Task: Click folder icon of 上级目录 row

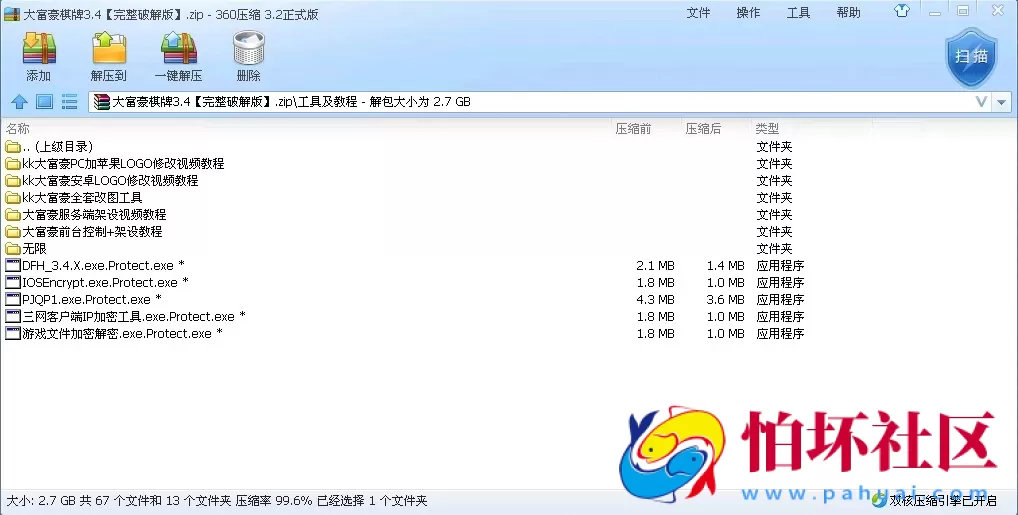Action: tap(12, 147)
